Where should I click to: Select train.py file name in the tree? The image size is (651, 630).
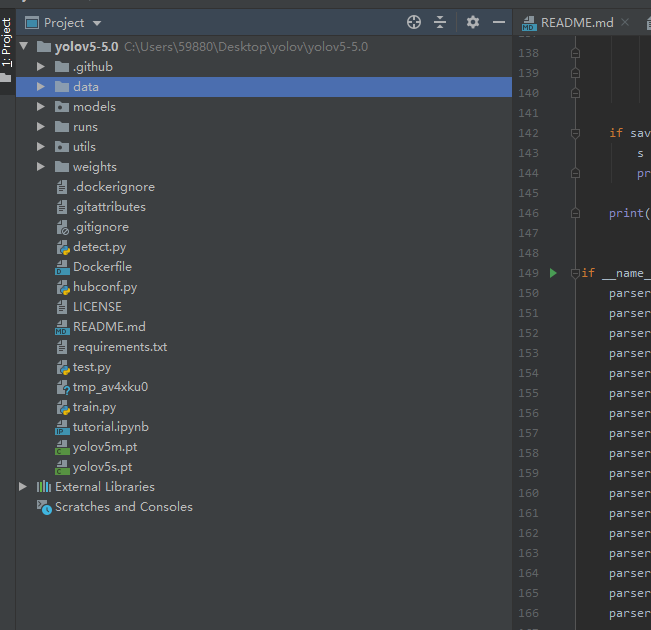[94, 407]
